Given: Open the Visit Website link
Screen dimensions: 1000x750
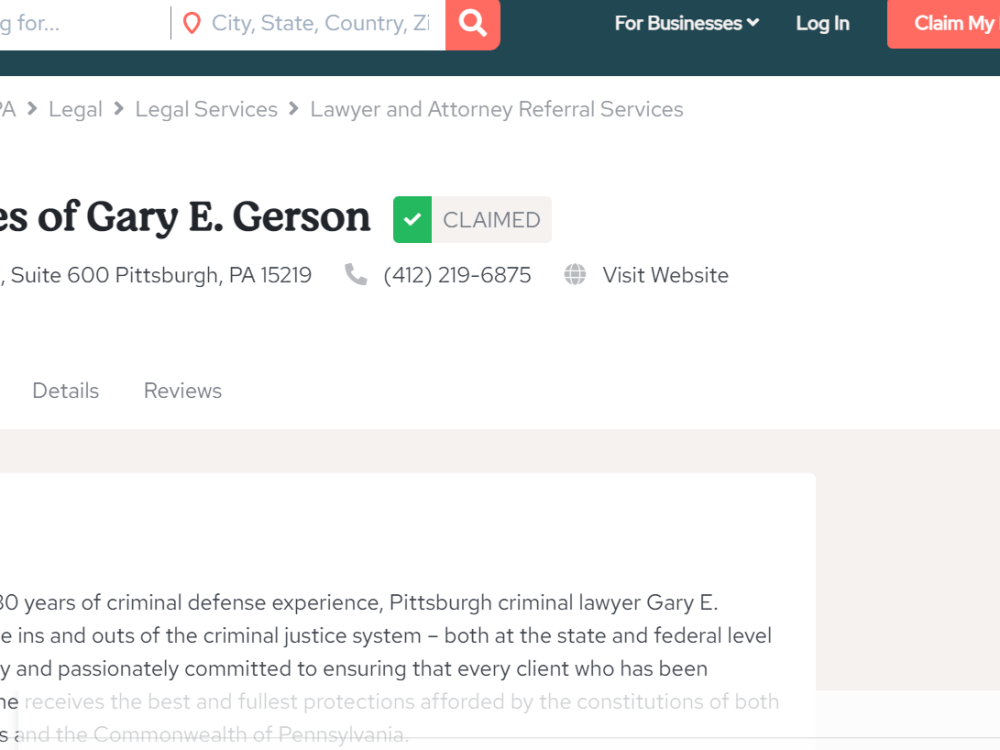Looking at the screenshot, I should [665, 275].
